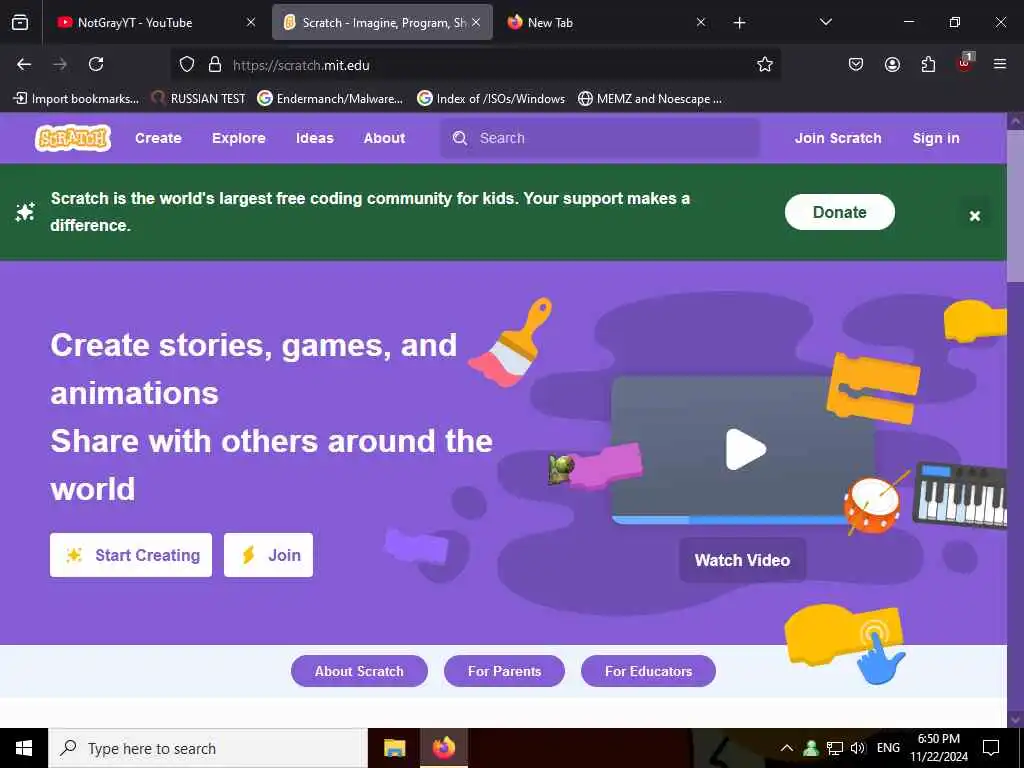Image resolution: width=1024 pixels, height=768 pixels.
Task: Click the padlock site security icon
Action: (x=215, y=64)
